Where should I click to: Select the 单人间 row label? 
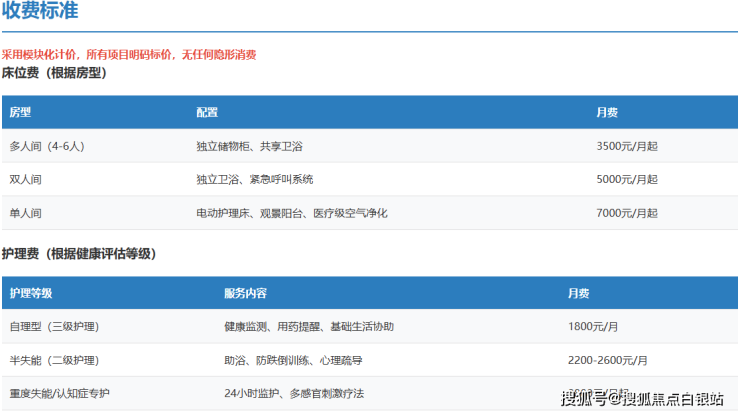[26, 213]
